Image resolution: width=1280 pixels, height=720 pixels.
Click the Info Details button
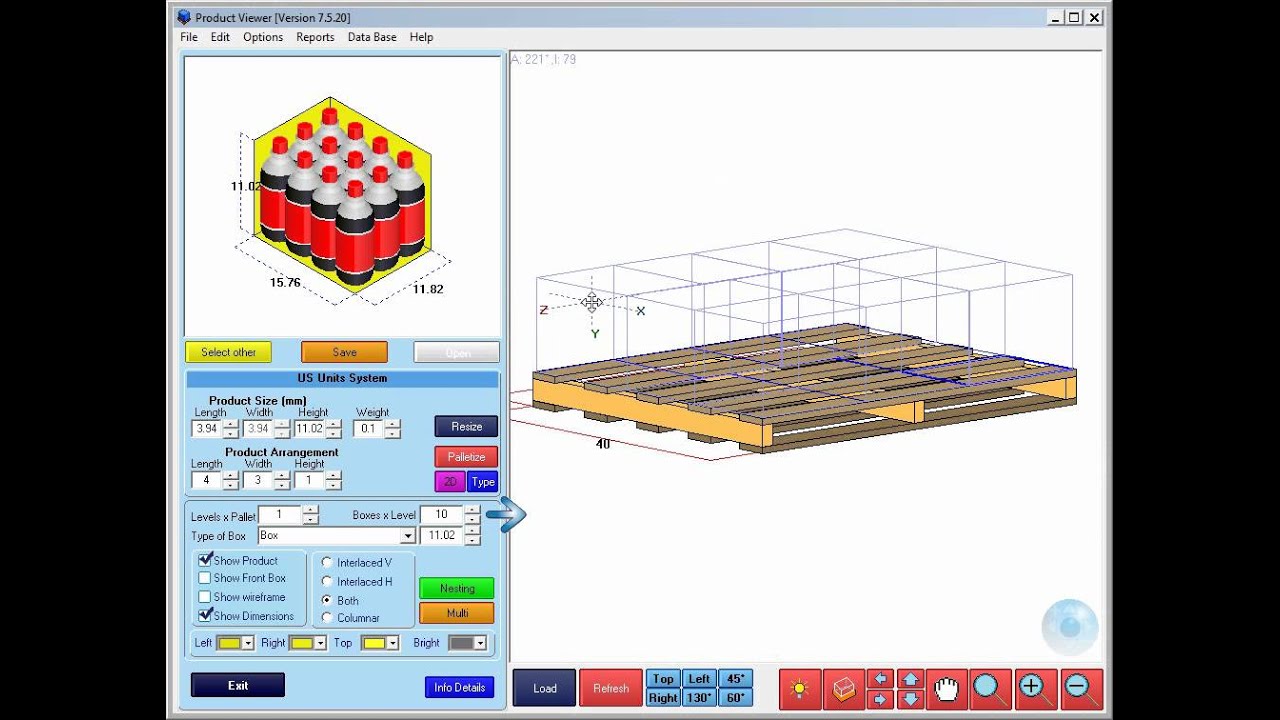[x=459, y=687]
